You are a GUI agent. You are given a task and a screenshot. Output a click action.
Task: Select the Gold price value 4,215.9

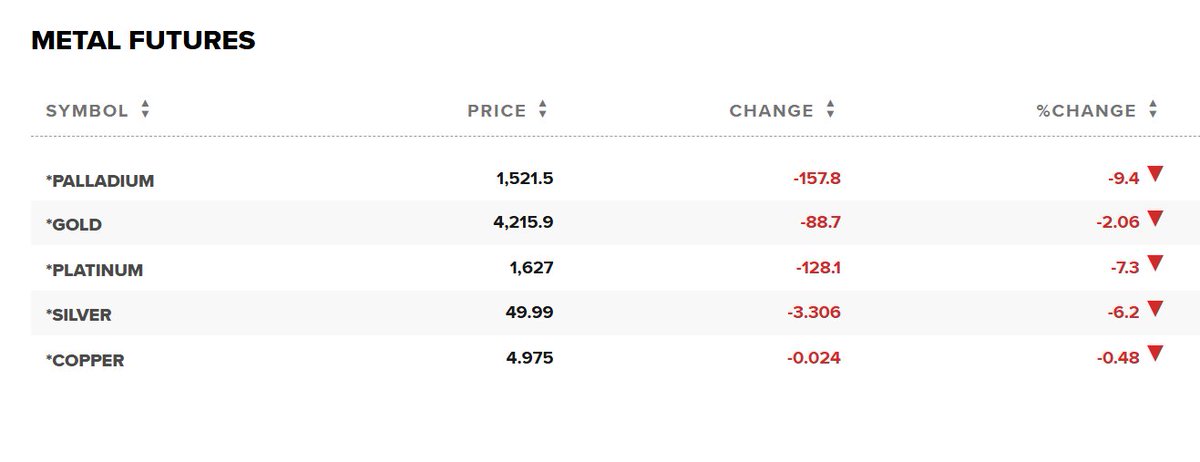(523, 222)
